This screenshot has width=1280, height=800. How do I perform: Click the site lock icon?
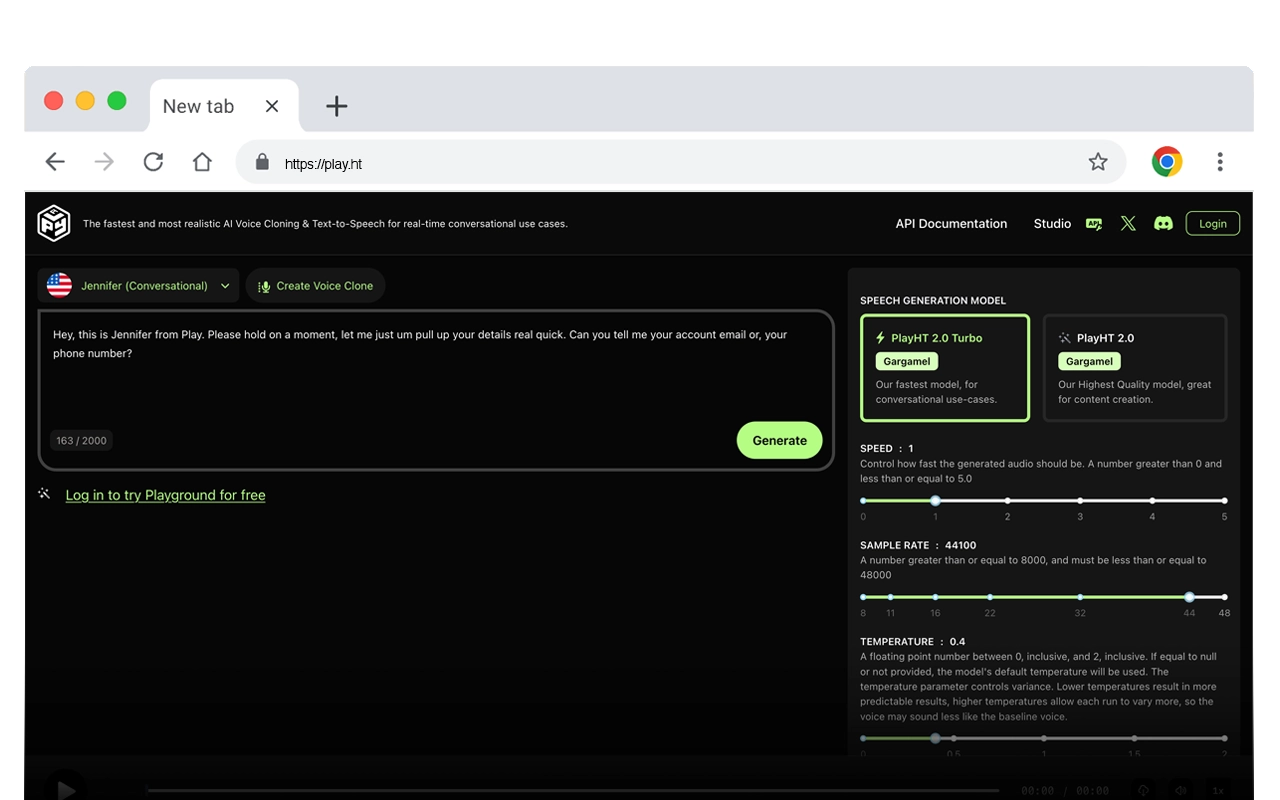click(262, 162)
